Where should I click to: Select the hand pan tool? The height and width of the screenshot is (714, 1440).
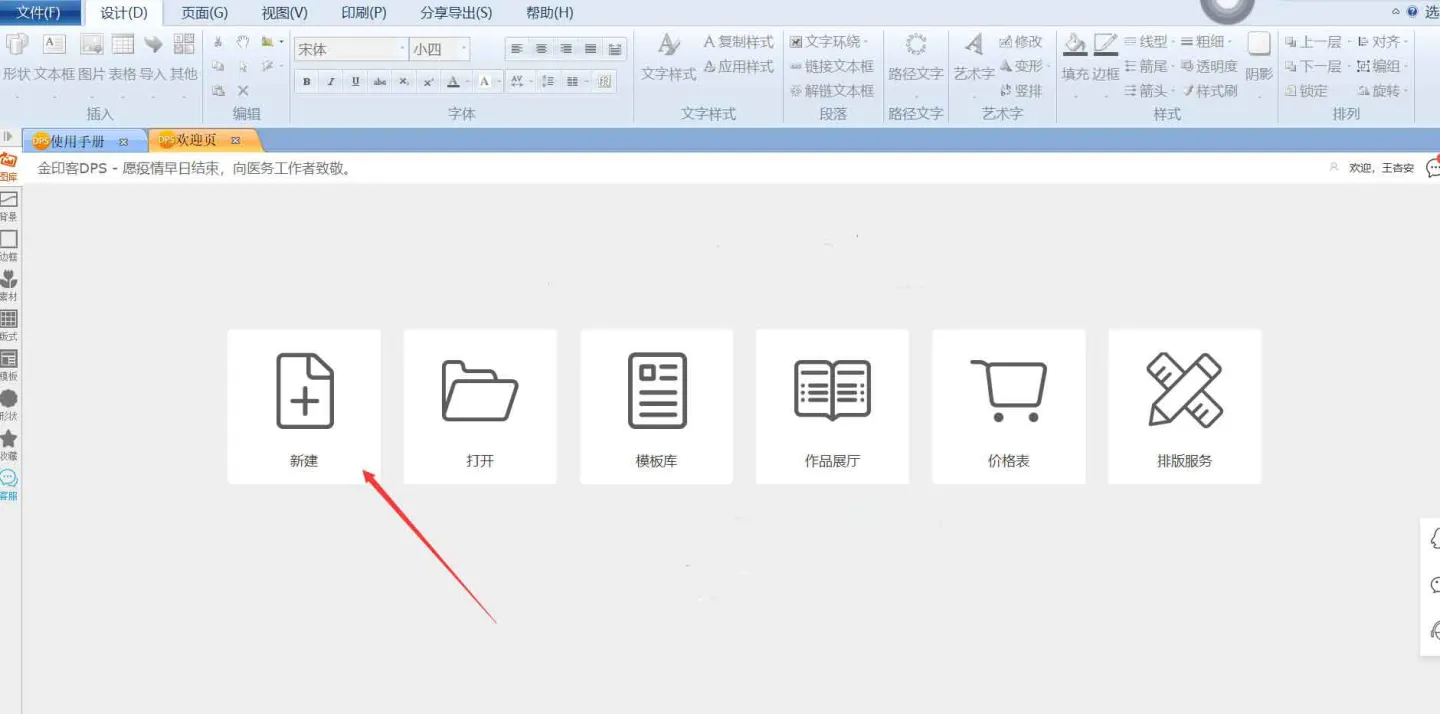(x=243, y=42)
